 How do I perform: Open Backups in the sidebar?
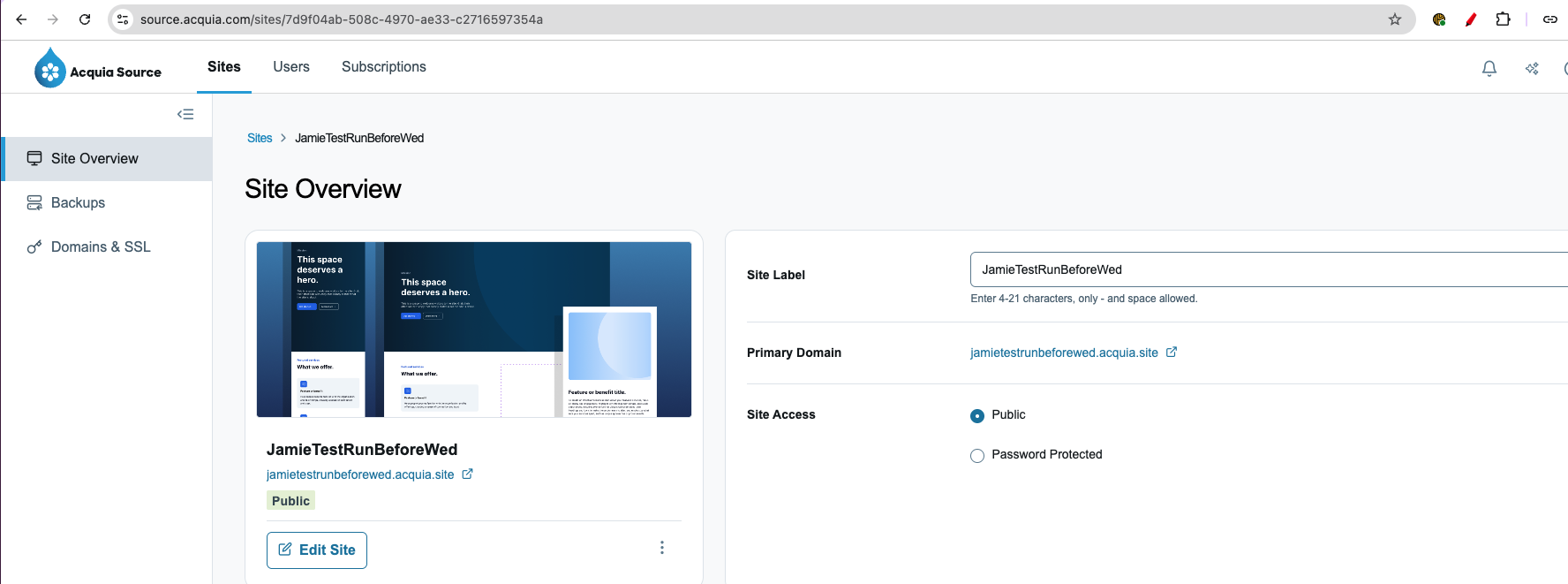tap(106, 203)
